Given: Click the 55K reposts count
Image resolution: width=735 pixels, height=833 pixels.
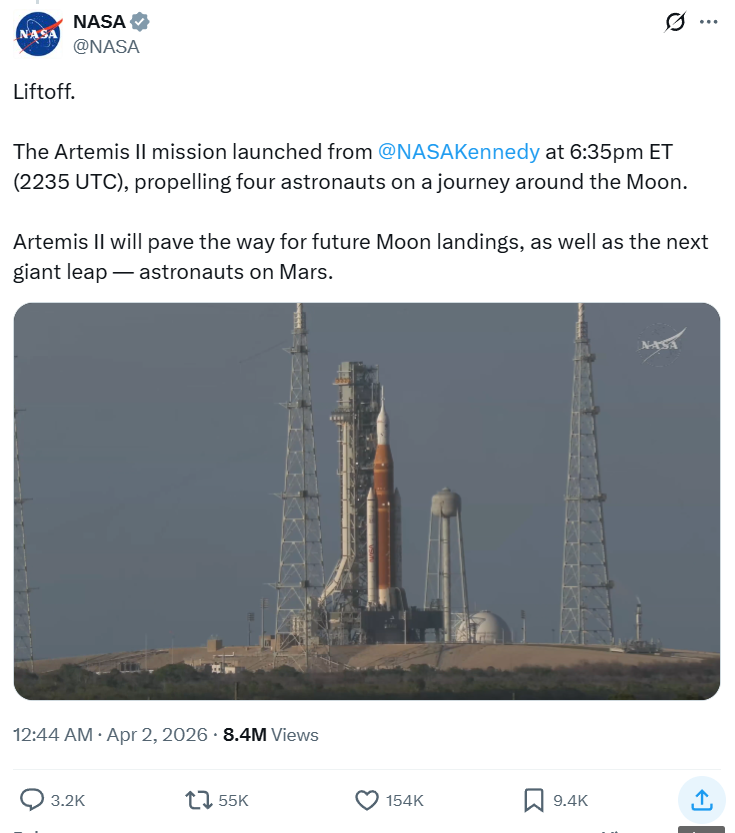Looking at the screenshot, I should tap(233, 800).
